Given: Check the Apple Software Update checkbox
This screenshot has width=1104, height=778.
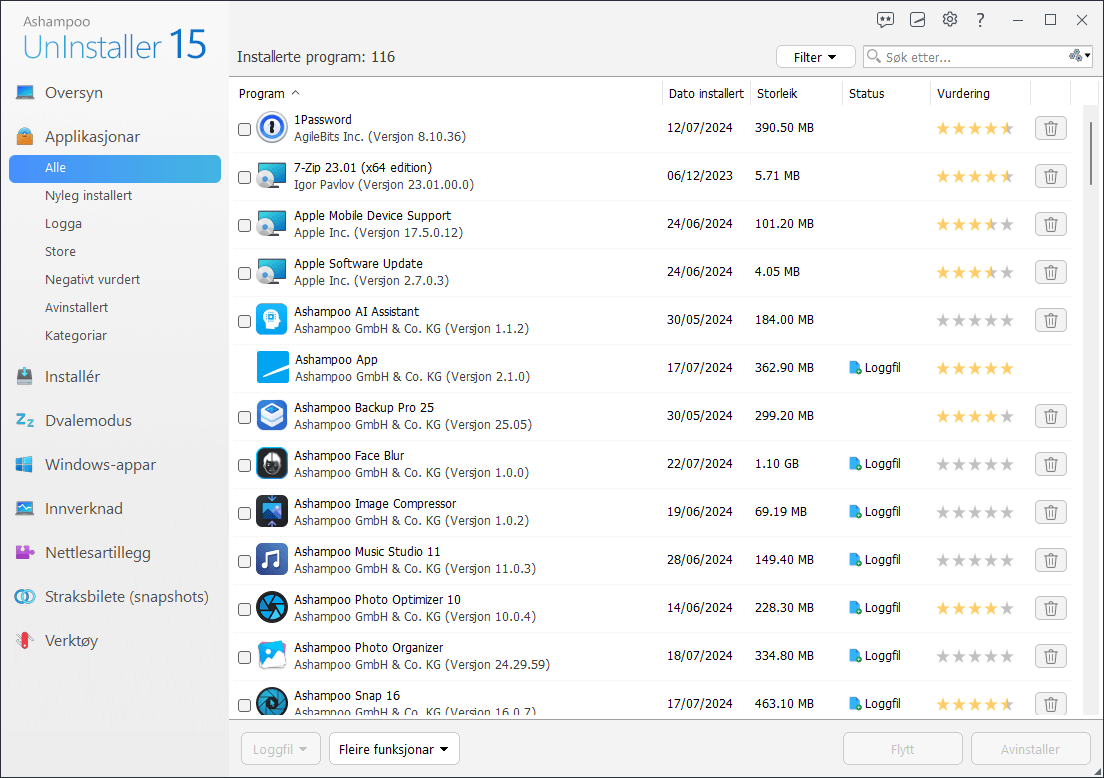Looking at the screenshot, I should coord(244,273).
